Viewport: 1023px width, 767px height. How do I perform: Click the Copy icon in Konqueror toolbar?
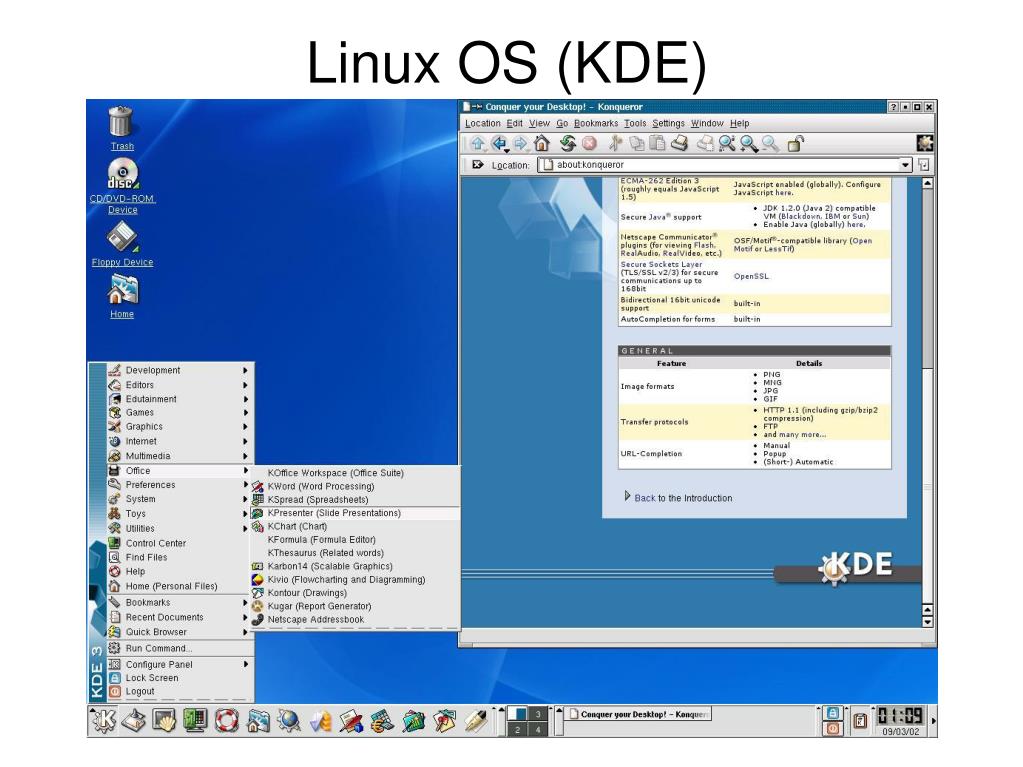click(x=636, y=143)
